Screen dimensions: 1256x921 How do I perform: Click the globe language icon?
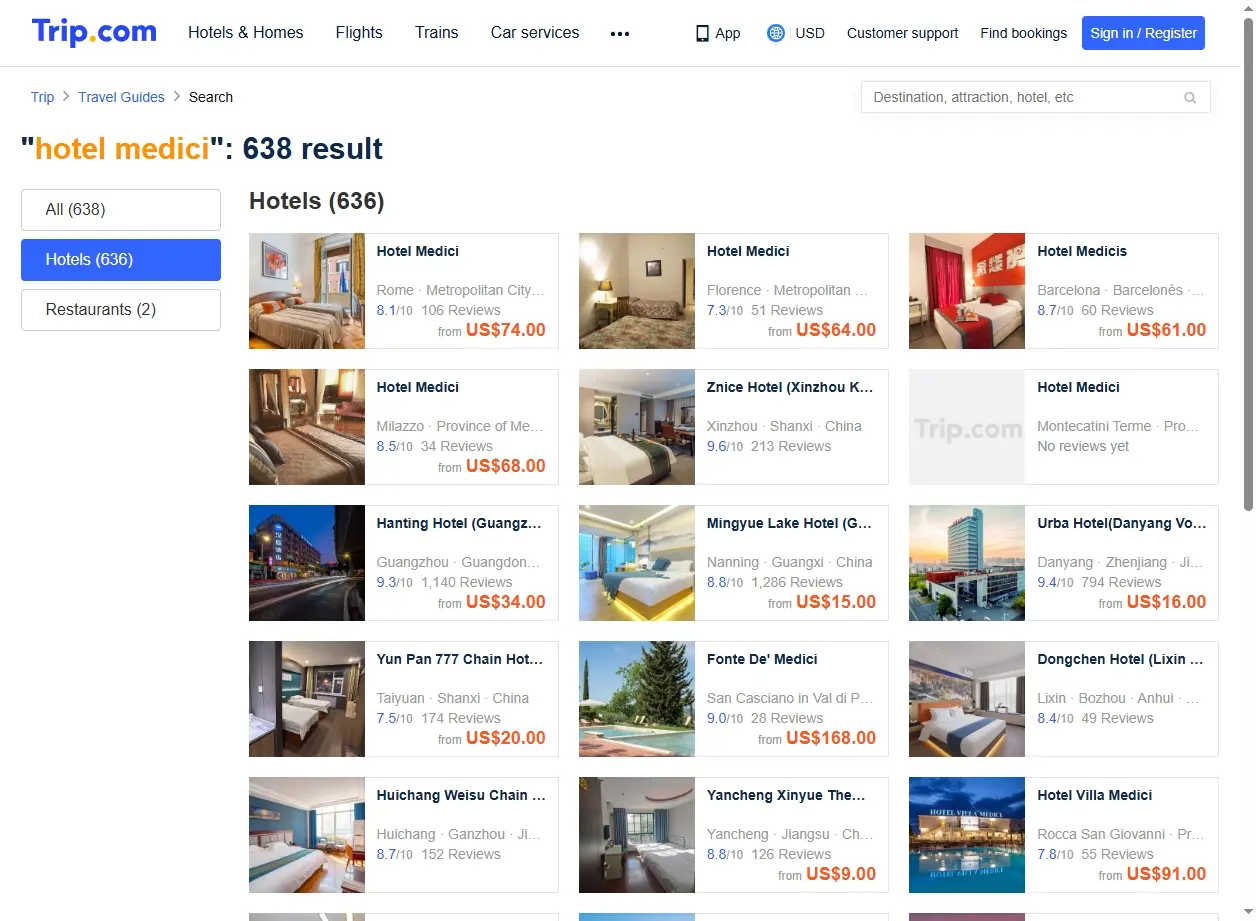coord(775,33)
